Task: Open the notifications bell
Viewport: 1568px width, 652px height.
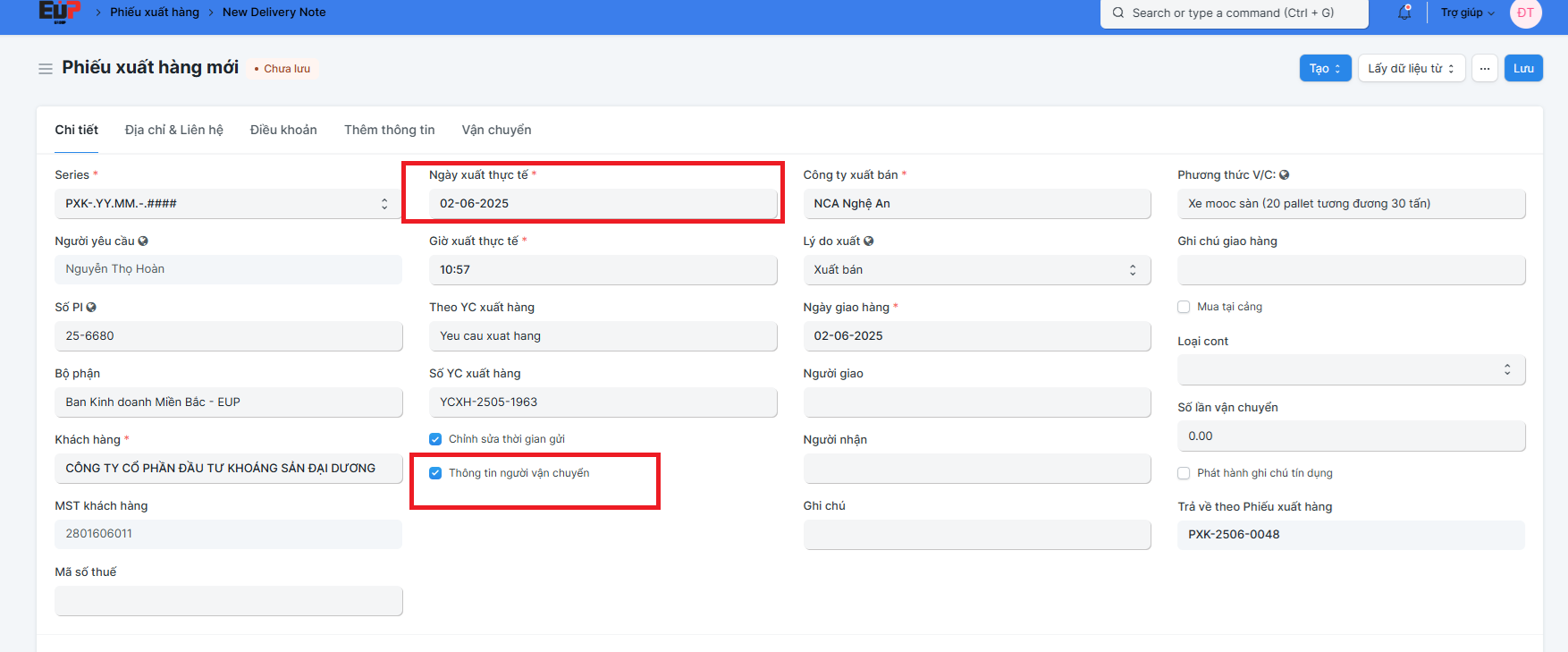Action: point(1404,13)
